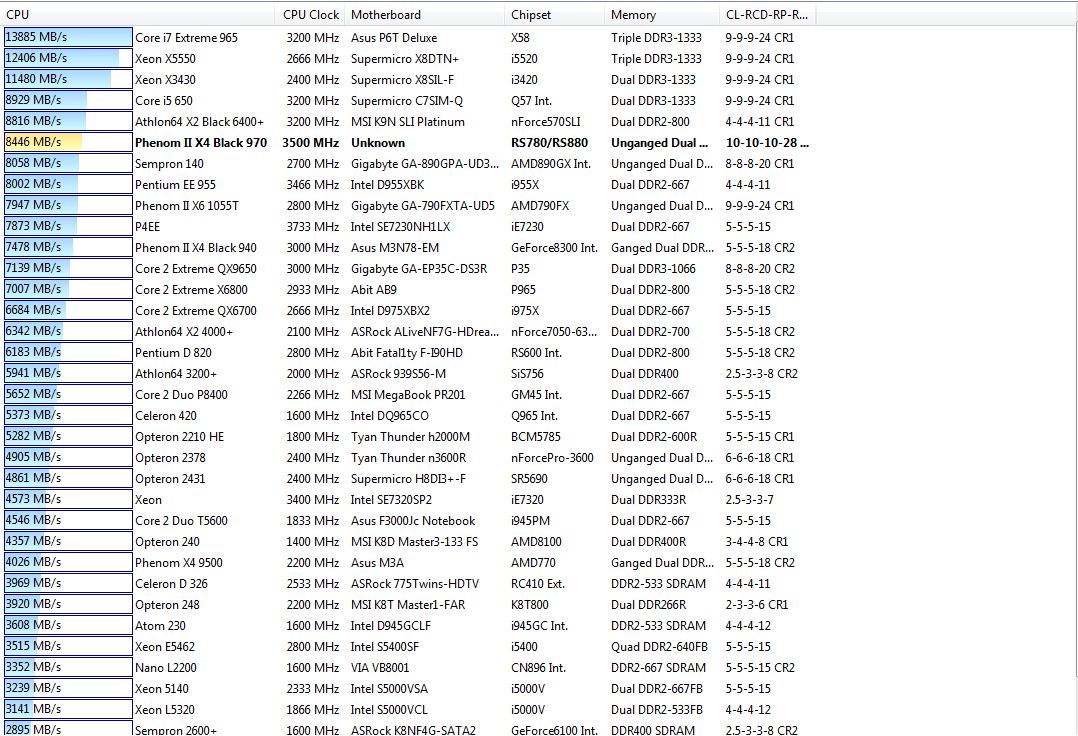The width and height of the screenshot is (1078, 736).
Task: Sort by the CPU column header
Action: (139, 14)
